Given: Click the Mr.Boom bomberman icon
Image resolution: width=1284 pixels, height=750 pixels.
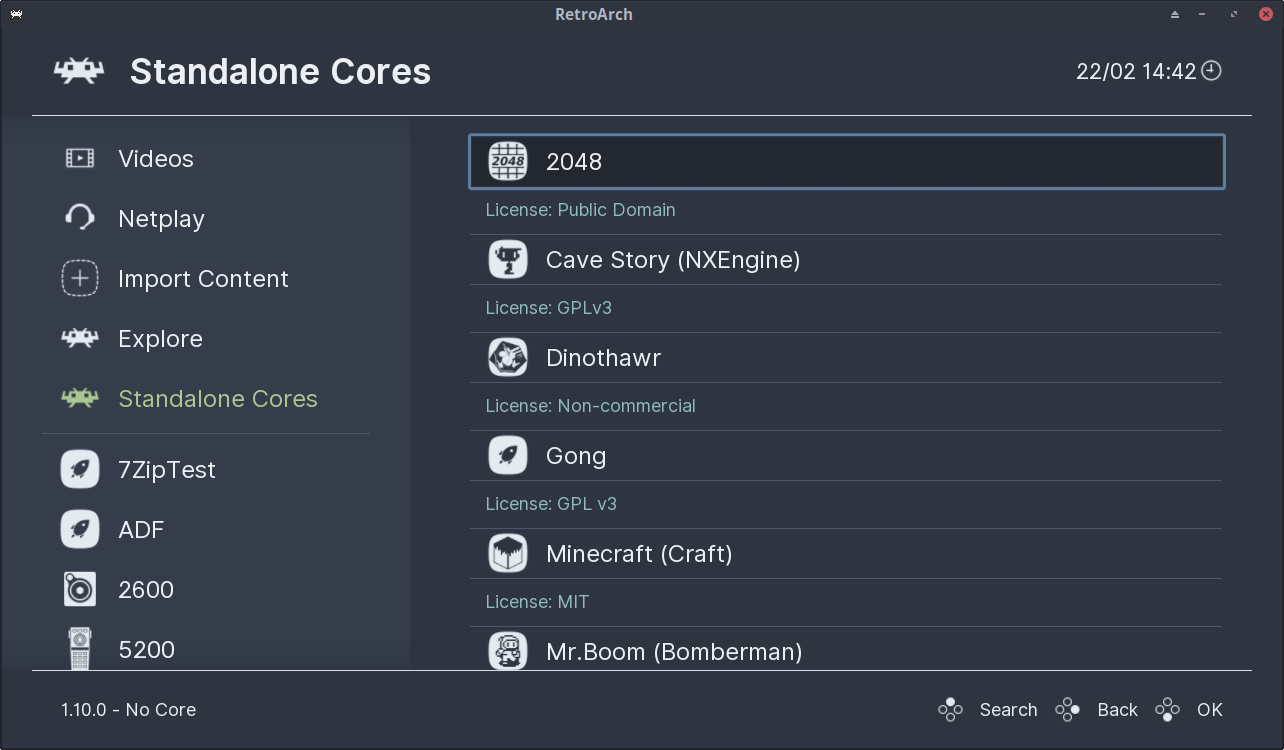Looking at the screenshot, I should [508, 651].
